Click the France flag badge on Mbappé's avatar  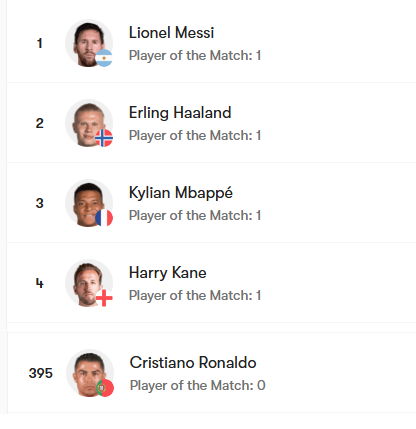[x=104, y=218]
